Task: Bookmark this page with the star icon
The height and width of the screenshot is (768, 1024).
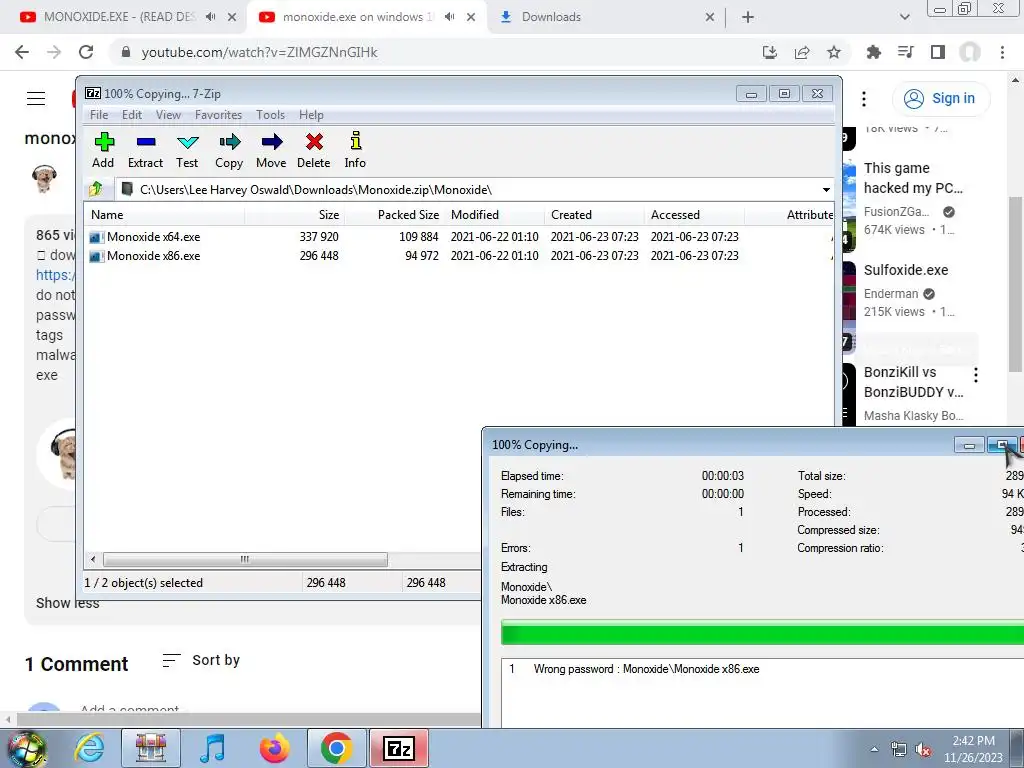Action: [x=834, y=52]
